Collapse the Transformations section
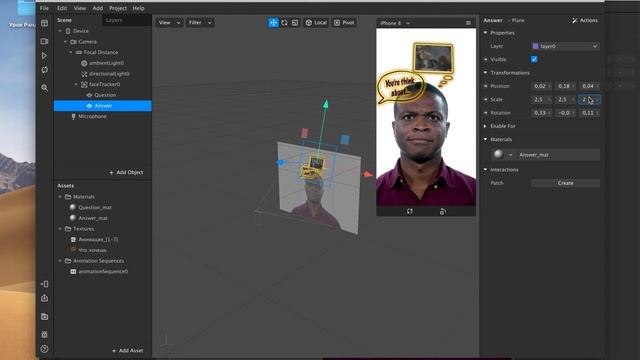 (x=486, y=73)
